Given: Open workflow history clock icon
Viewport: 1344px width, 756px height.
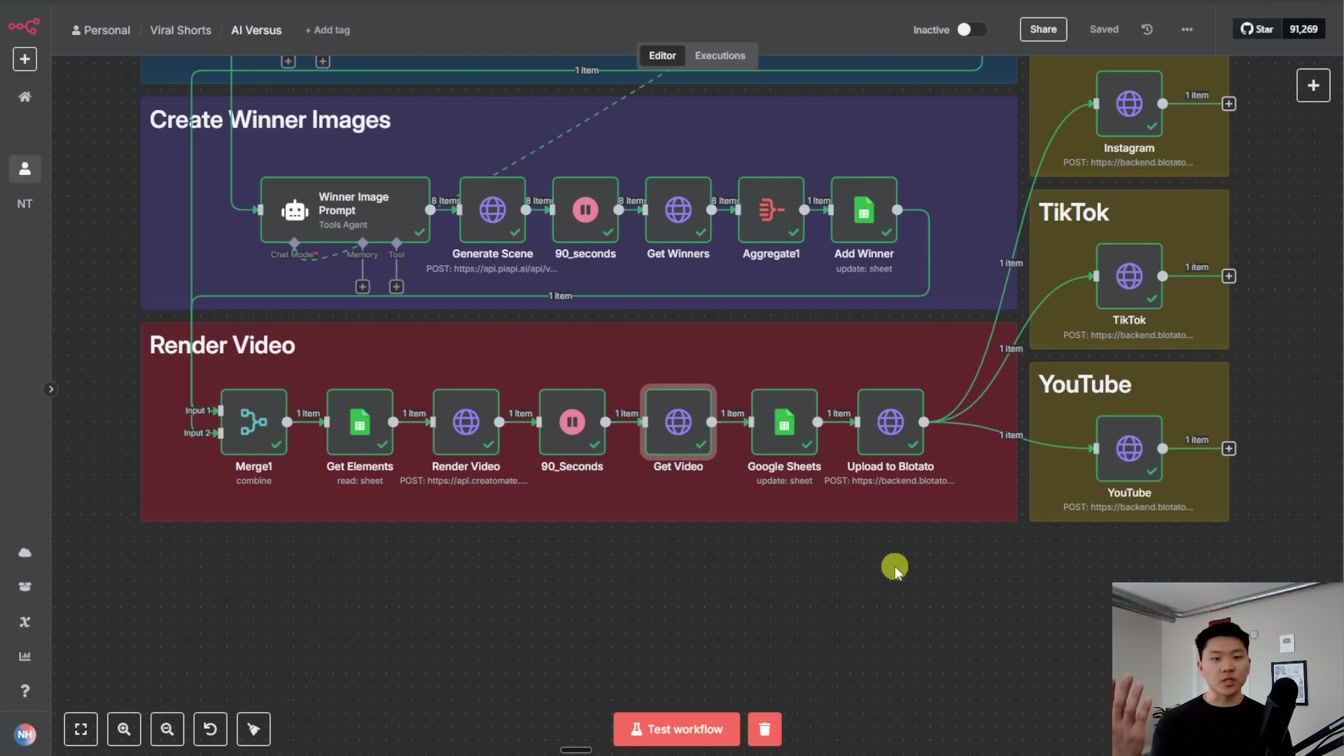Looking at the screenshot, I should click(x=1147, y=30).
